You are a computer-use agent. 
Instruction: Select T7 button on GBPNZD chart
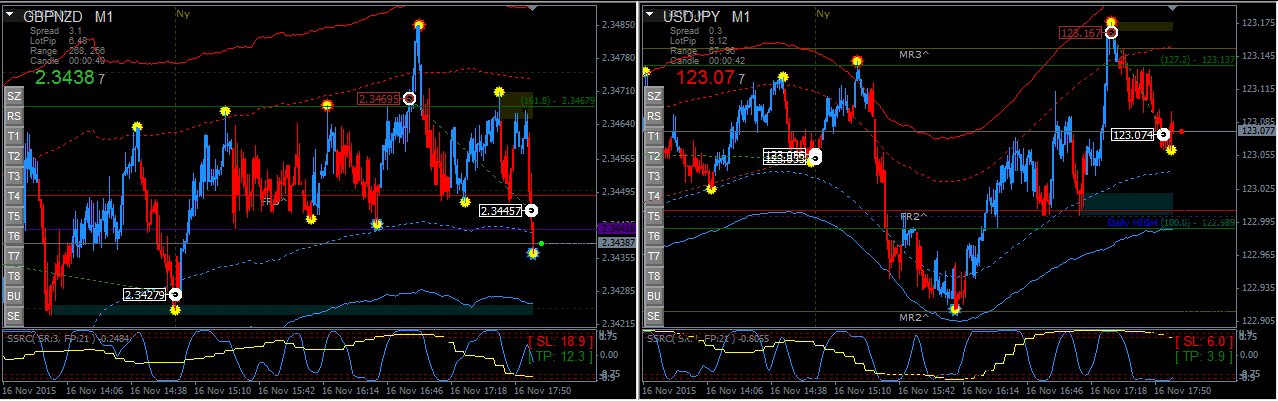click(x=14, y=256)
